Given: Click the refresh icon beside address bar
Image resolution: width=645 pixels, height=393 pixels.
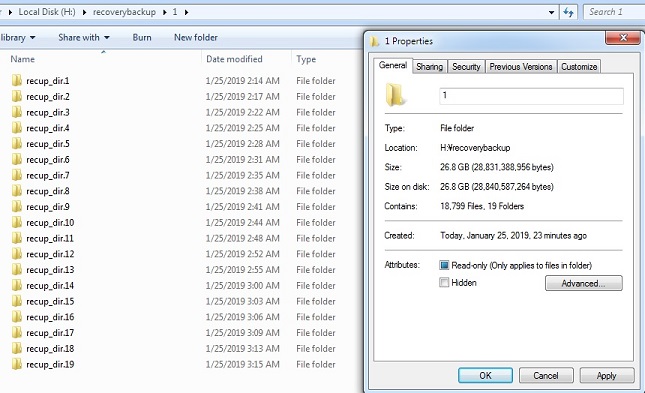Looking at the screenshot, I should [568, 12].
